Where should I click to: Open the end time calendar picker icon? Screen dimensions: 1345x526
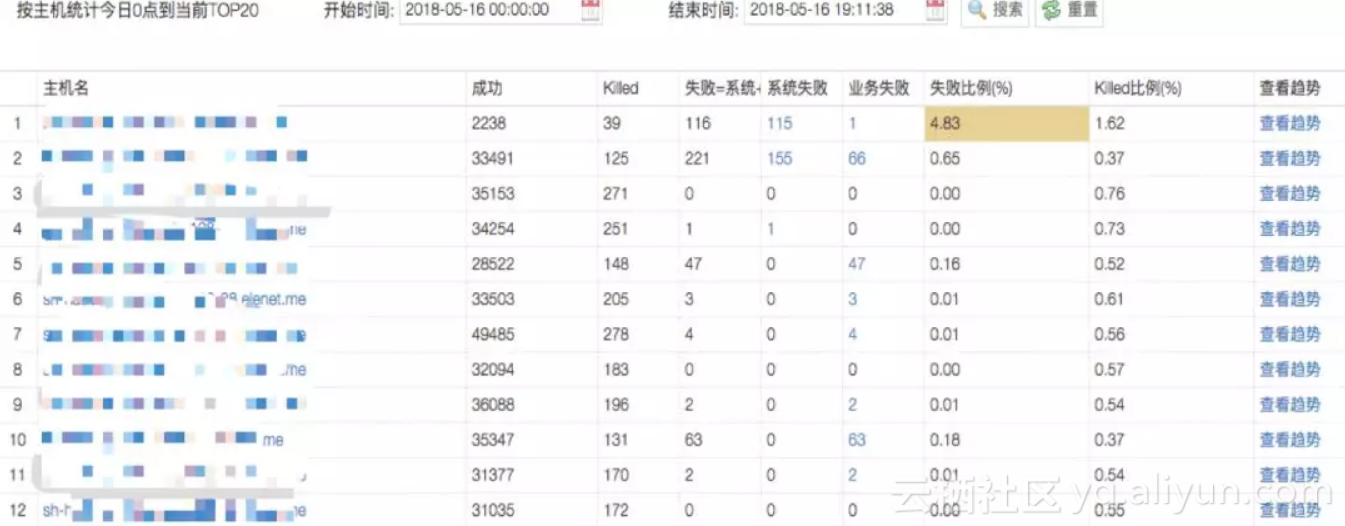pos(935,10)
